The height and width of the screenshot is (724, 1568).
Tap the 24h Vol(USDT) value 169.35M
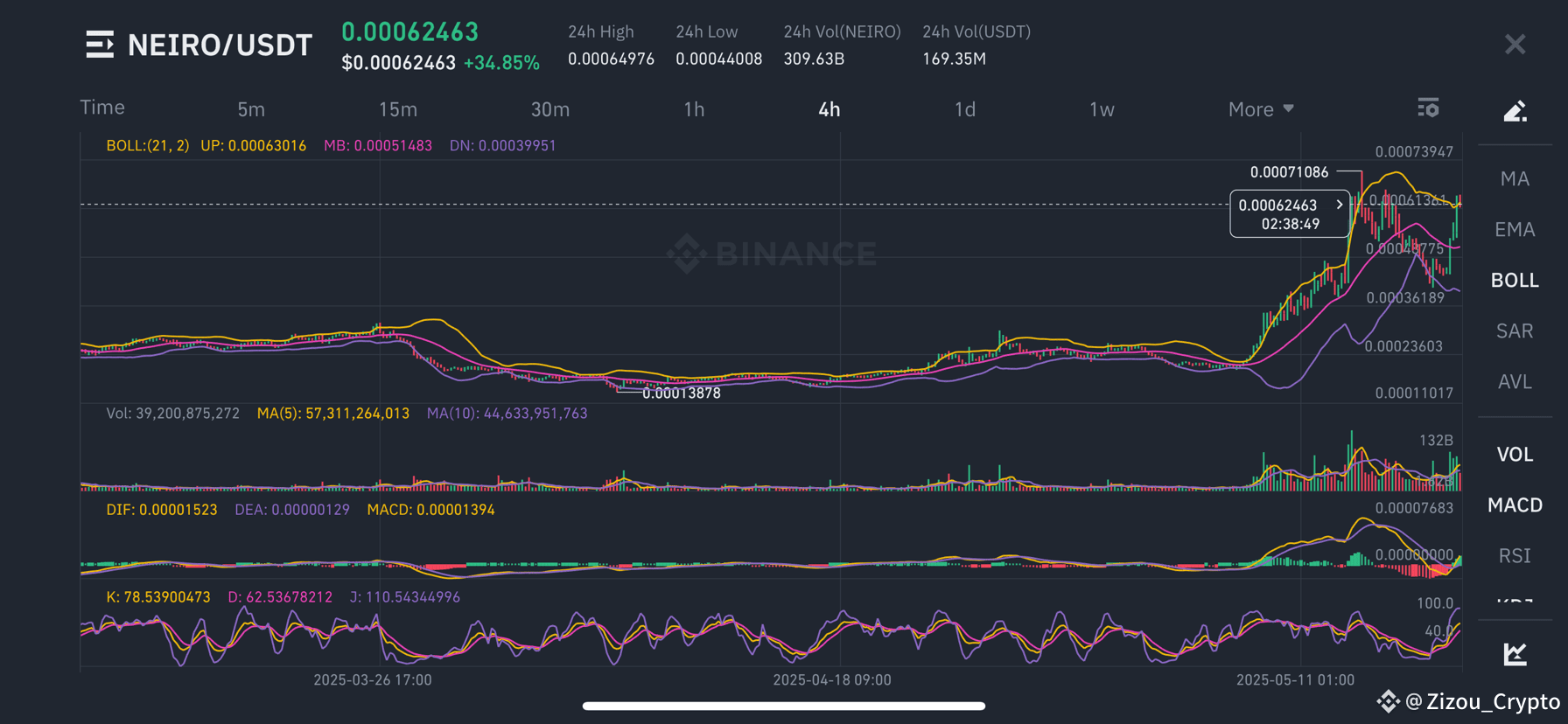(x=954, y=59)
